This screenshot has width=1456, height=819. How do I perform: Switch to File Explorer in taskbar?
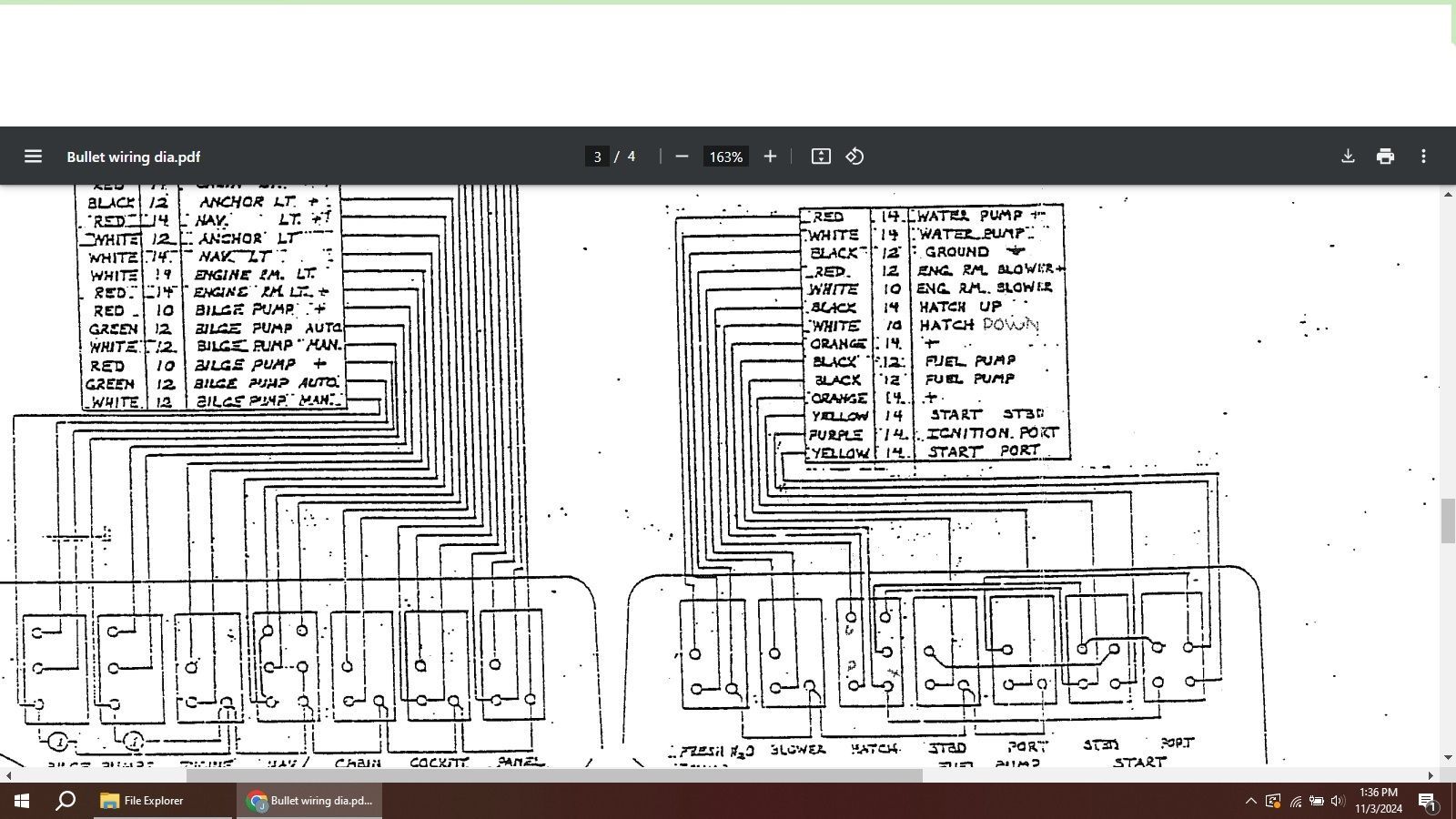point(143,801)
